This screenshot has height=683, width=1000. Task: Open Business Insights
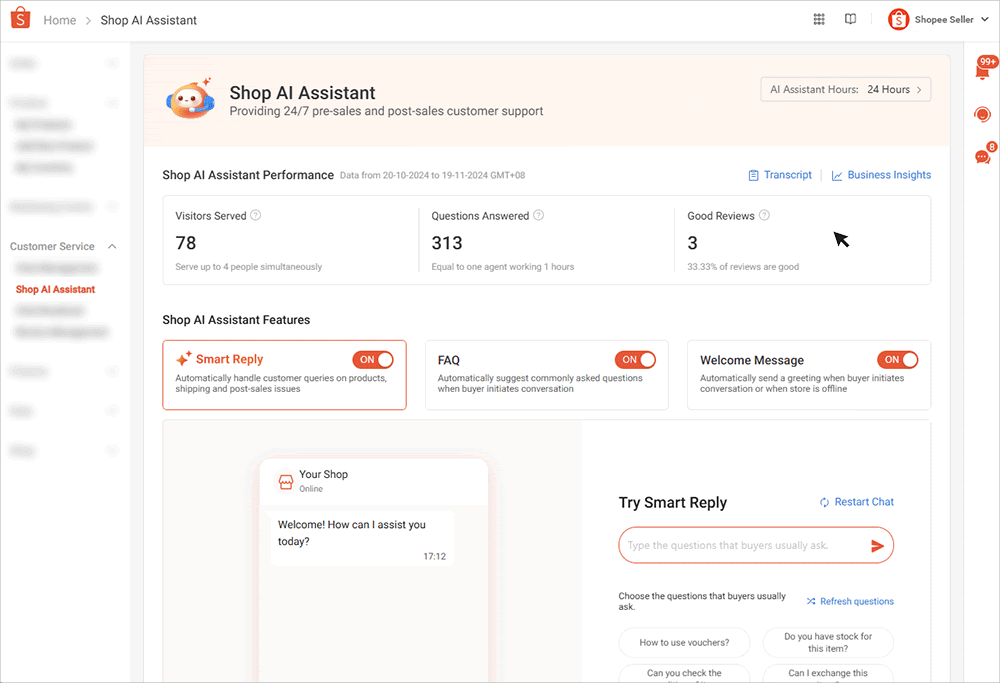click(888, 175)
